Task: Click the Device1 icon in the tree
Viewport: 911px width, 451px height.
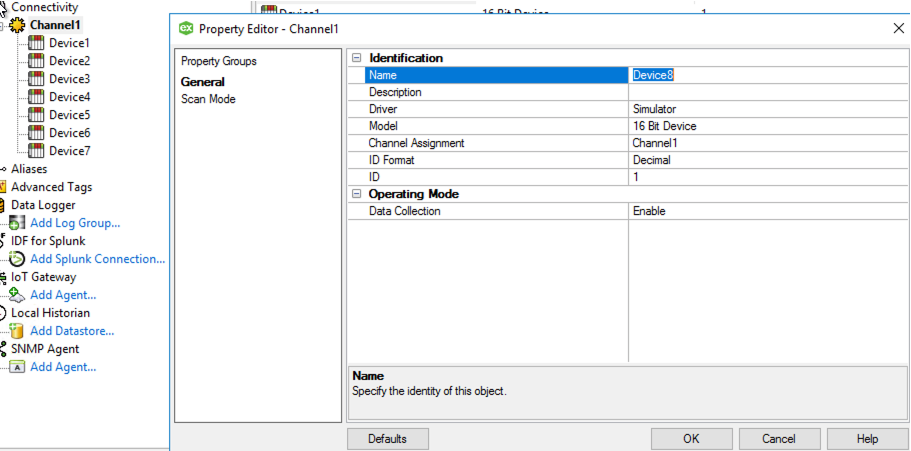Action: pos(37,43)
